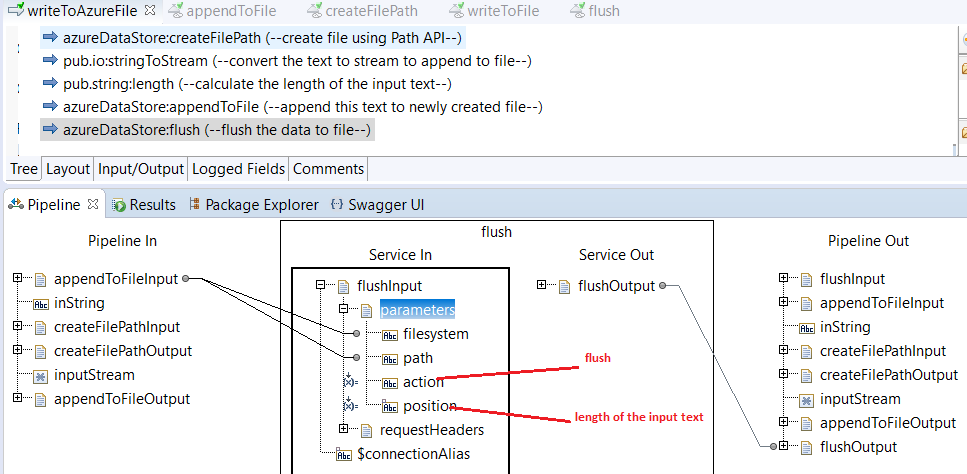Click the arrow icon of the stringToStream step
The image size is (967, 474).
[51, 60]
